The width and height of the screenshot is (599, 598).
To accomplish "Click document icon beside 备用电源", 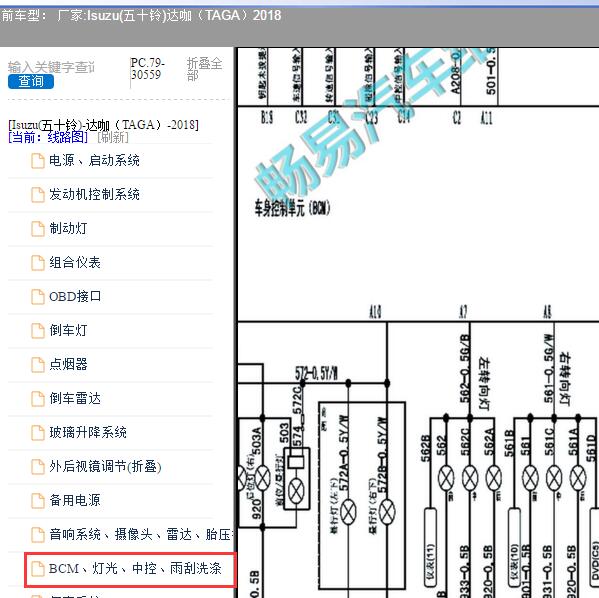I will tap(38, 501).
